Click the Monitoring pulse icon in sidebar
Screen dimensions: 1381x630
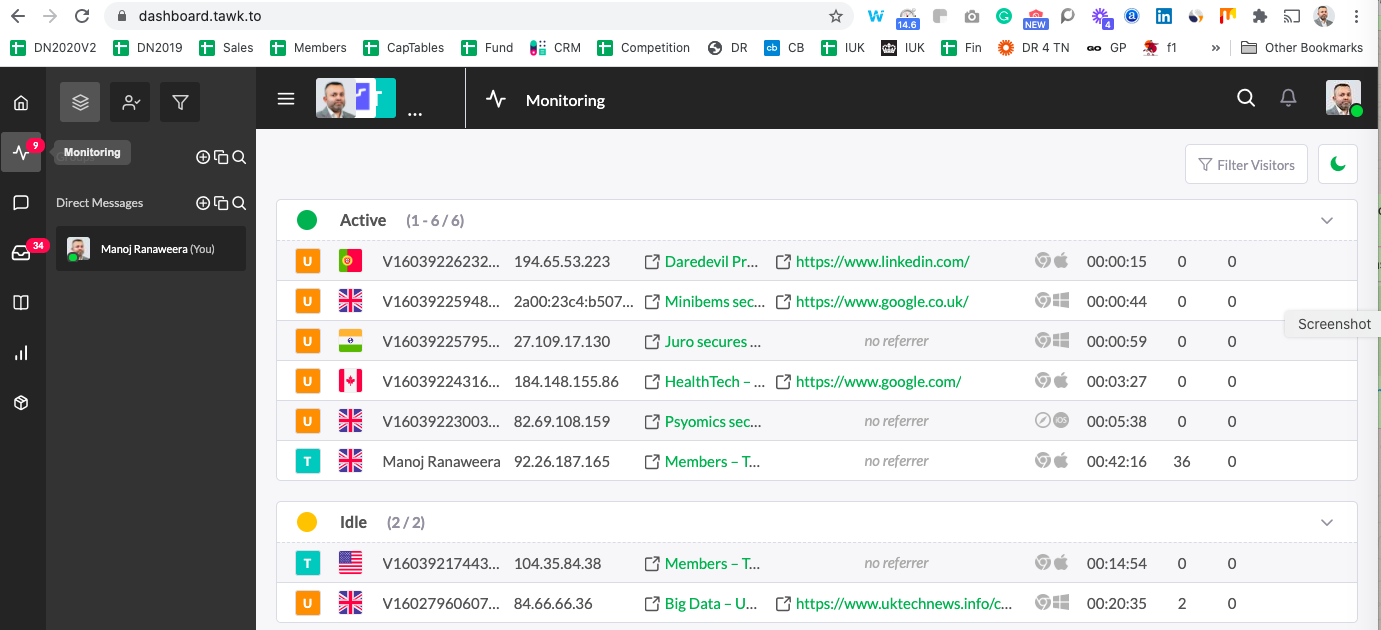[21, 153]
